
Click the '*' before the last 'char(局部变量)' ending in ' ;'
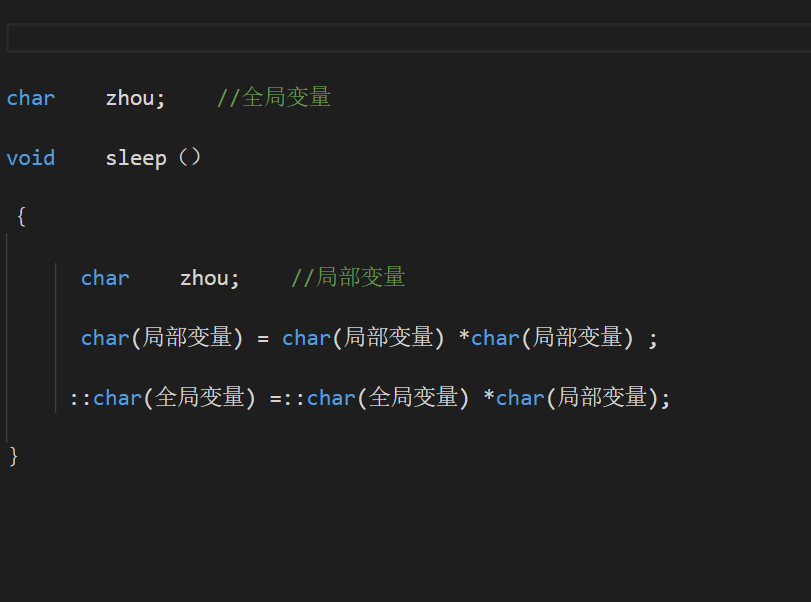[x=464, y=338]
